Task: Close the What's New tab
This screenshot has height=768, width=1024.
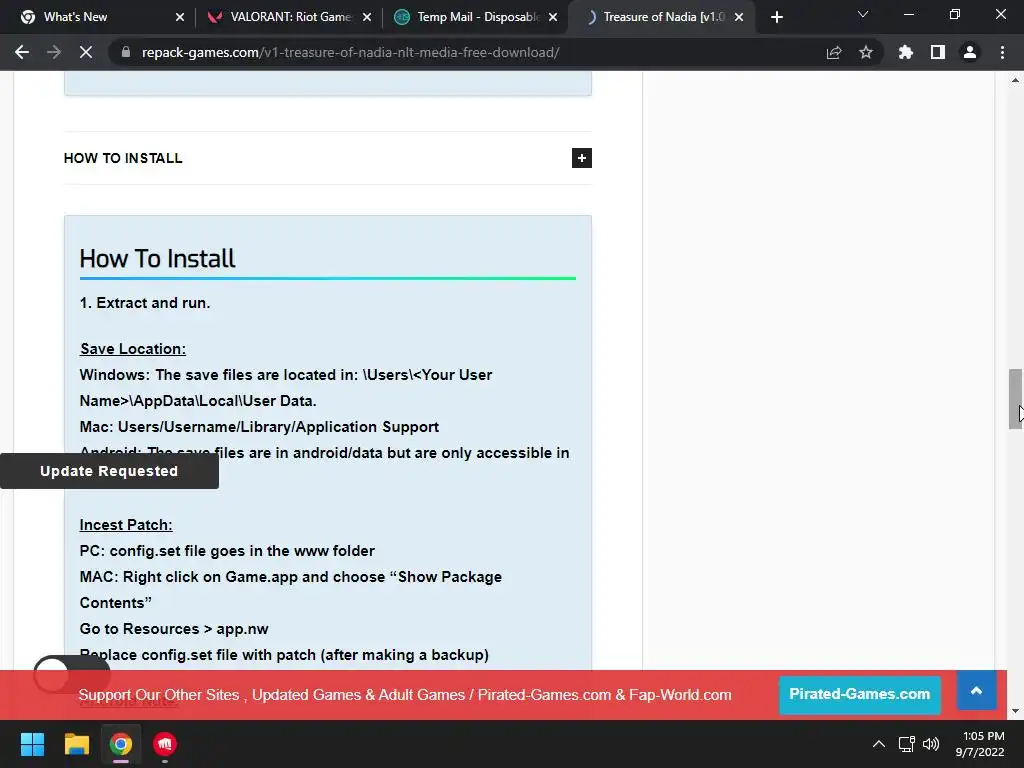Action: [180, 17]
